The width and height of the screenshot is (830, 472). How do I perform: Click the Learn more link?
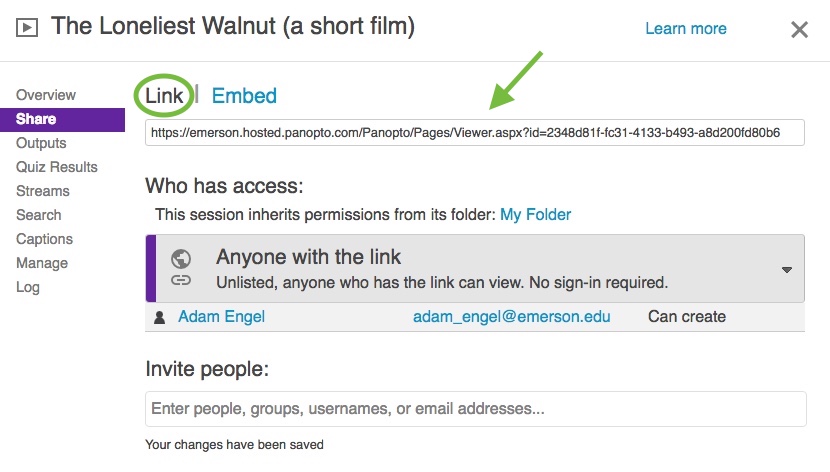[x=685, y=29]
